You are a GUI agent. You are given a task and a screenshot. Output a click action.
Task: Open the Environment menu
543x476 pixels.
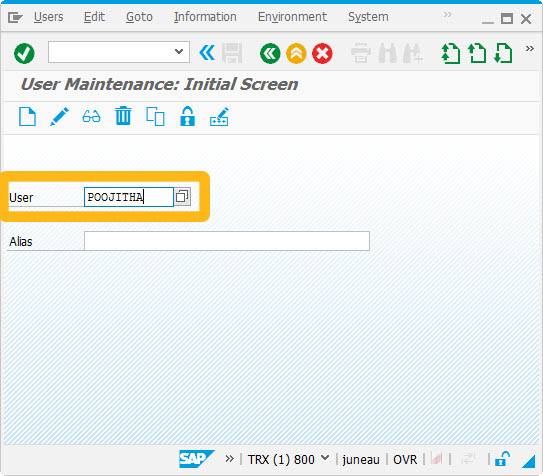pyautogui.click(x=292, y=17)
